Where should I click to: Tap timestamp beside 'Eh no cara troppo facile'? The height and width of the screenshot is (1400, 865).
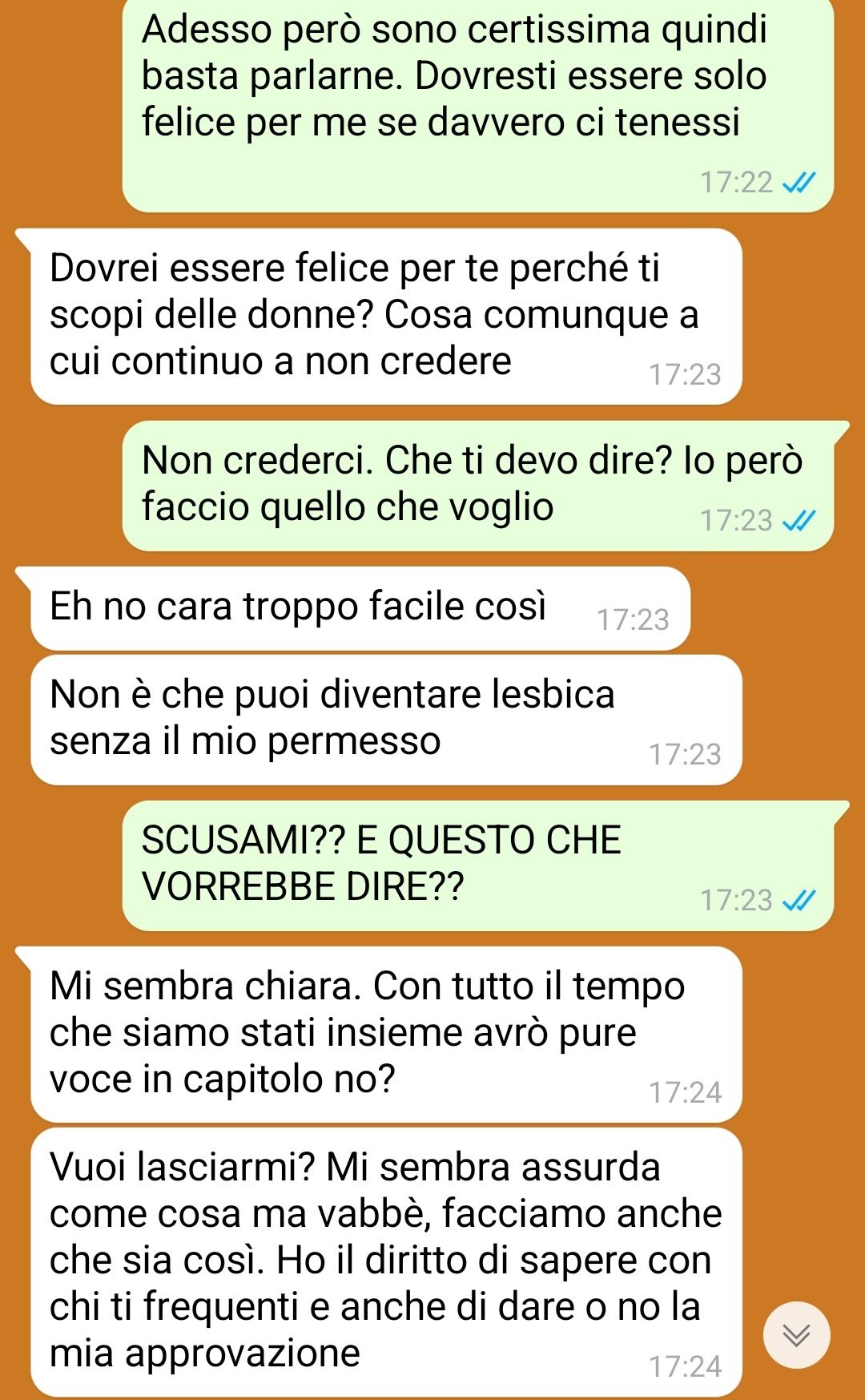click(633, 620)
